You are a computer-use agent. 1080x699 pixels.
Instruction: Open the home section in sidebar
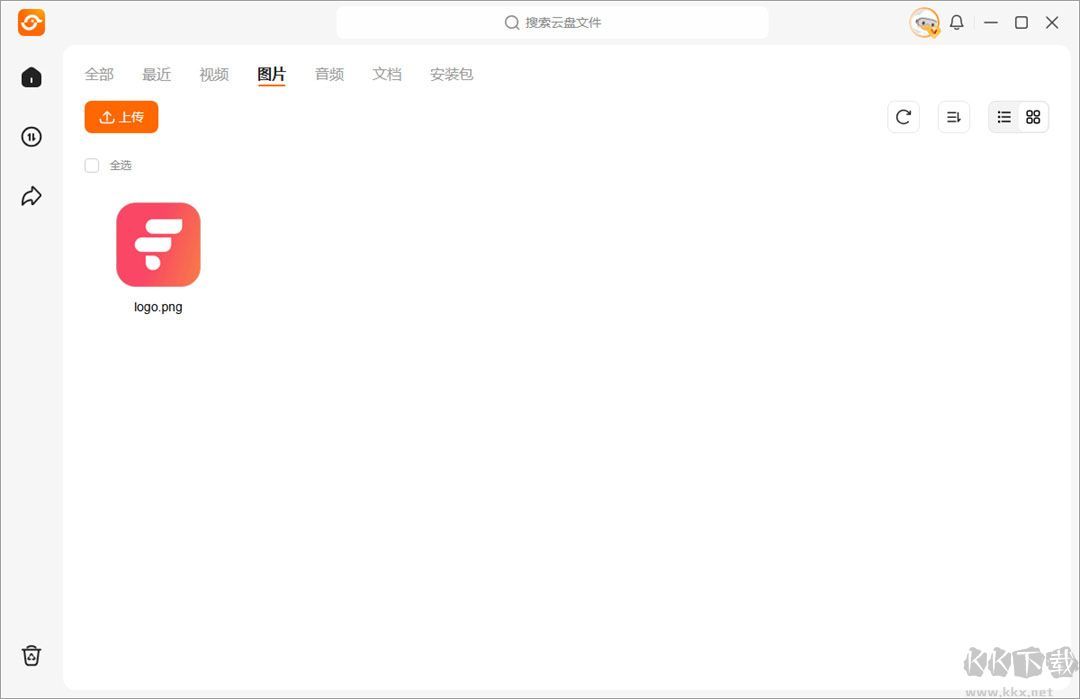pyautogui.click(x=32, y=77)
